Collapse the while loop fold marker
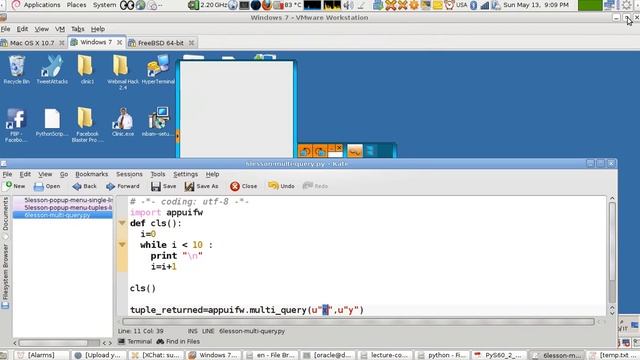The image size is (640, 360). pyautogui.click(x=122, y=245)
